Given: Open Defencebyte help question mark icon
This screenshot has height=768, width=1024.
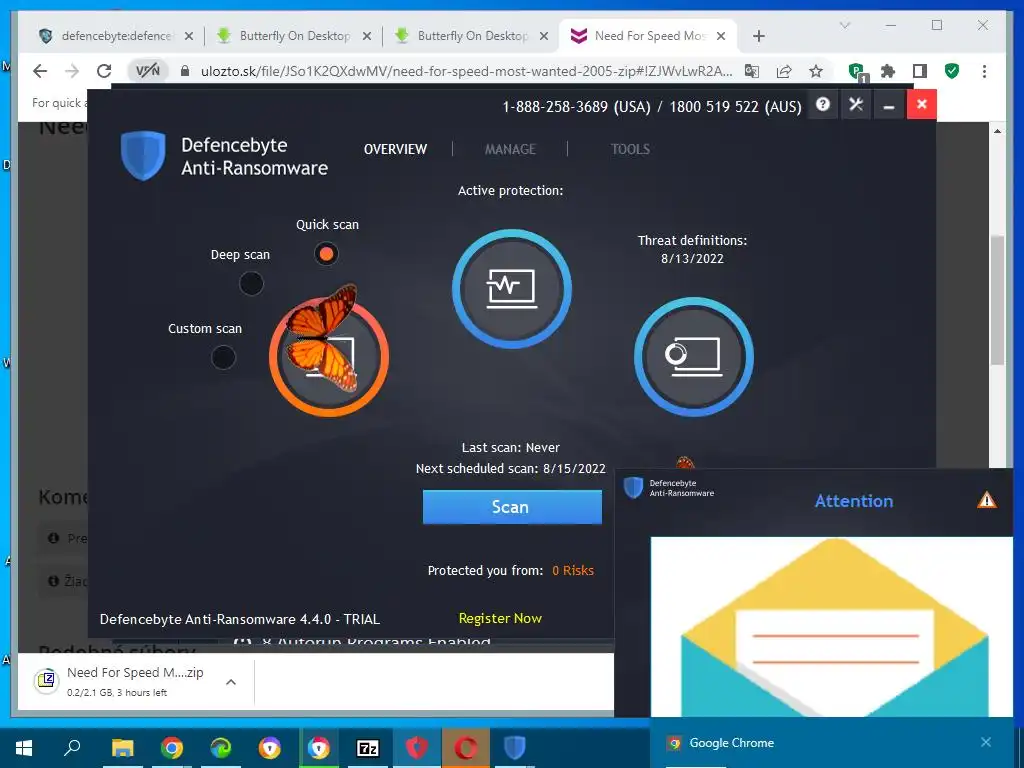Looking at the screenshot, I should (823, 104).
